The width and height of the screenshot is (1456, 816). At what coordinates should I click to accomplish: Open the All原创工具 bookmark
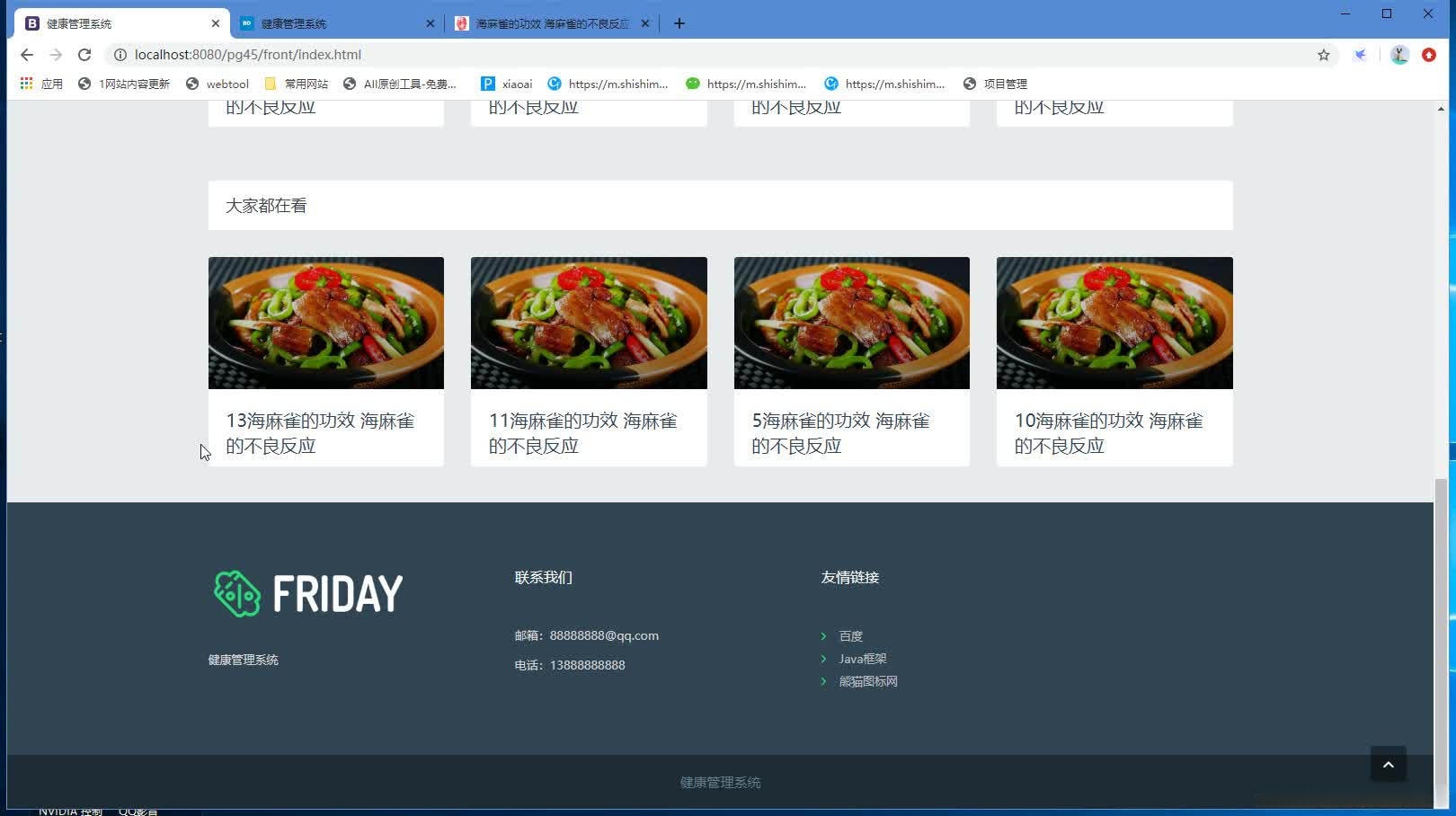(400, 84)
